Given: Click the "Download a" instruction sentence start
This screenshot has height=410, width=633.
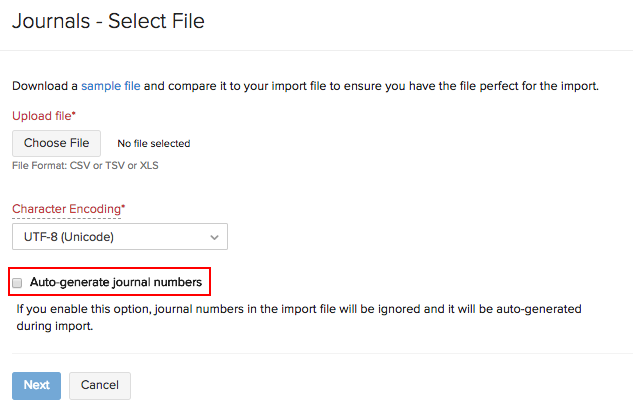Looking at the screenshot, I should [44, 86].
